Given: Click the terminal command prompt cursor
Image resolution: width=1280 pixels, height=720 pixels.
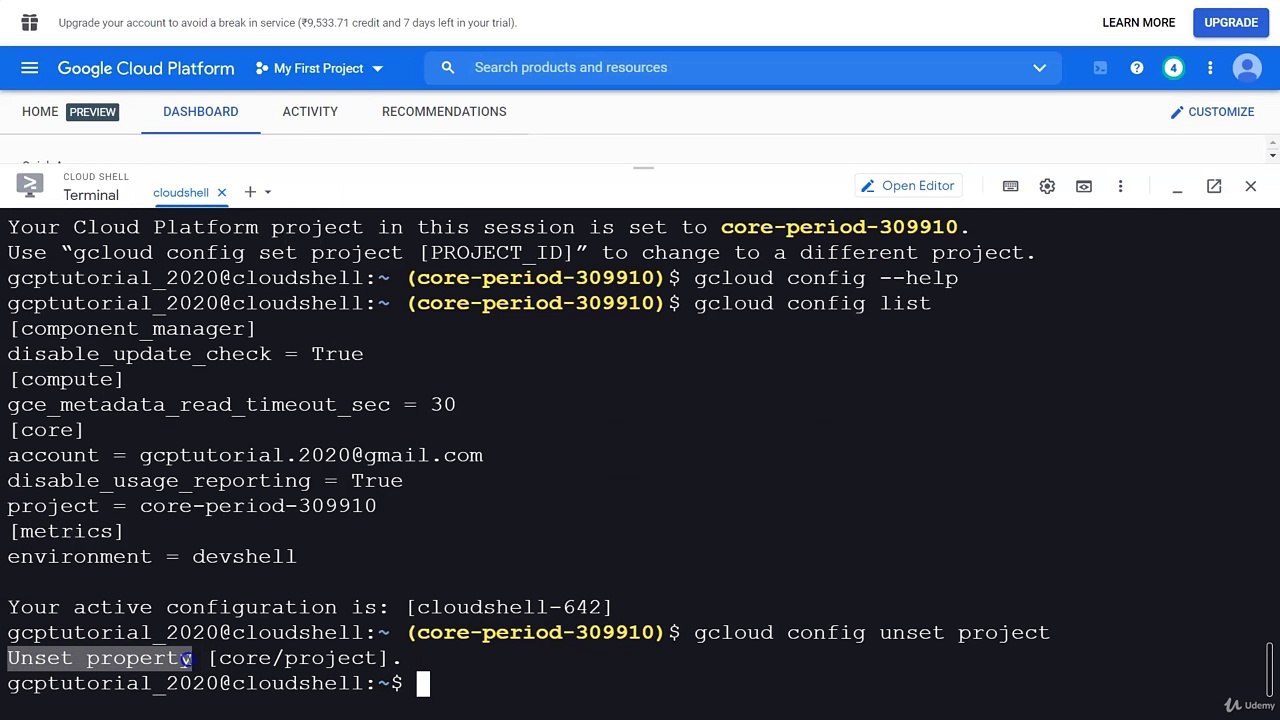Looking at the screenshot, I should [423, 683].
